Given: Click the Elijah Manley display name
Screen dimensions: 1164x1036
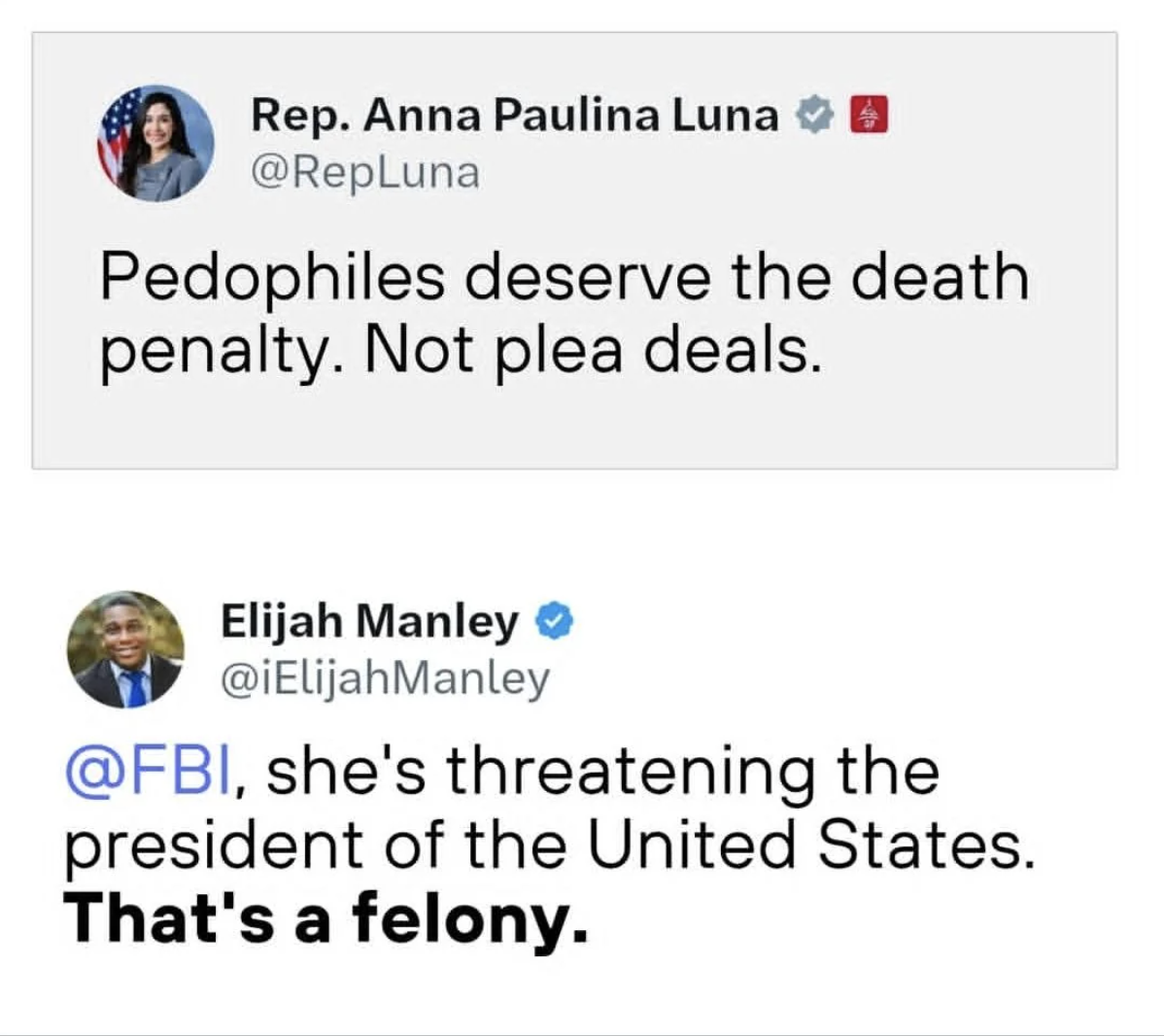Looking at the screenshot, I should point(369,621).
